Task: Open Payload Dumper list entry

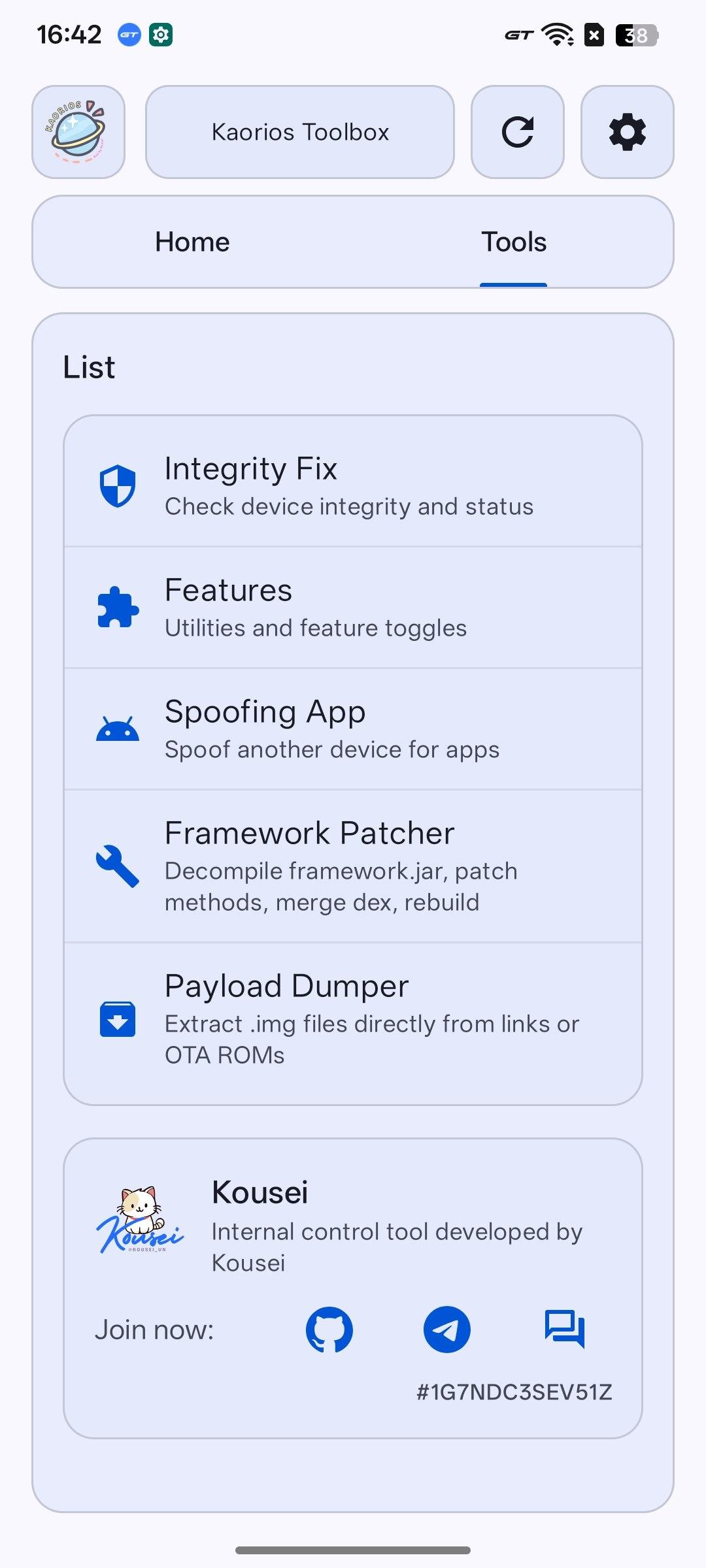Action: click(353, 1019)
